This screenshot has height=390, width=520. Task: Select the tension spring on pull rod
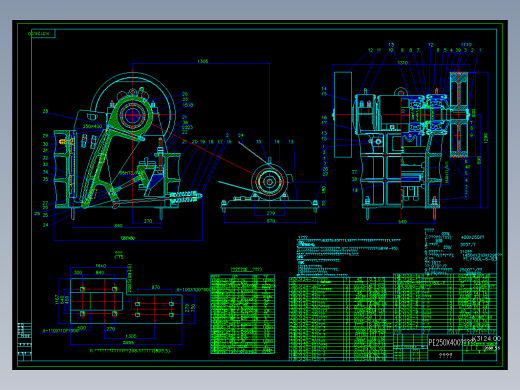(185, 197)
